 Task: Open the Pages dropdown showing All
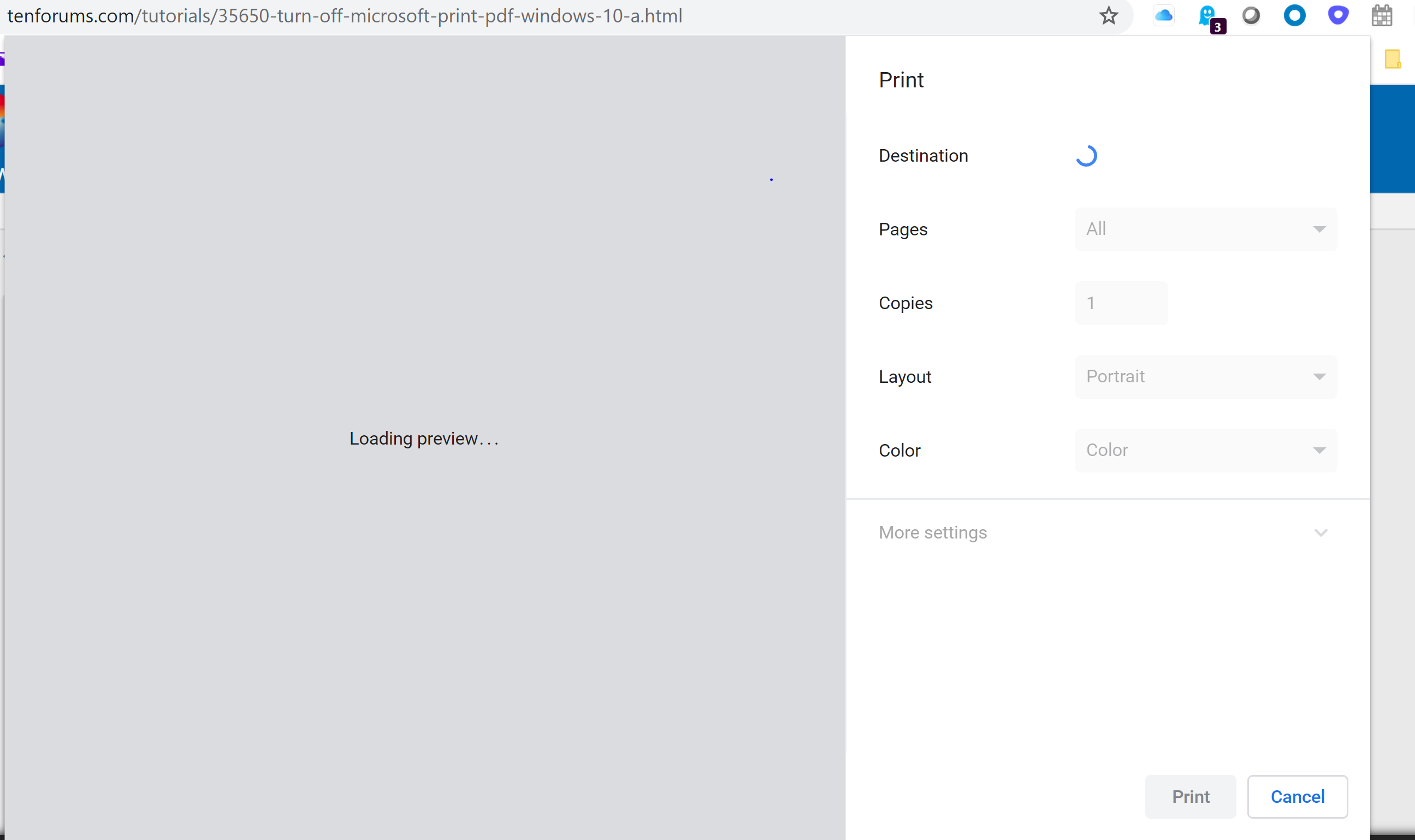(1206, 229)
